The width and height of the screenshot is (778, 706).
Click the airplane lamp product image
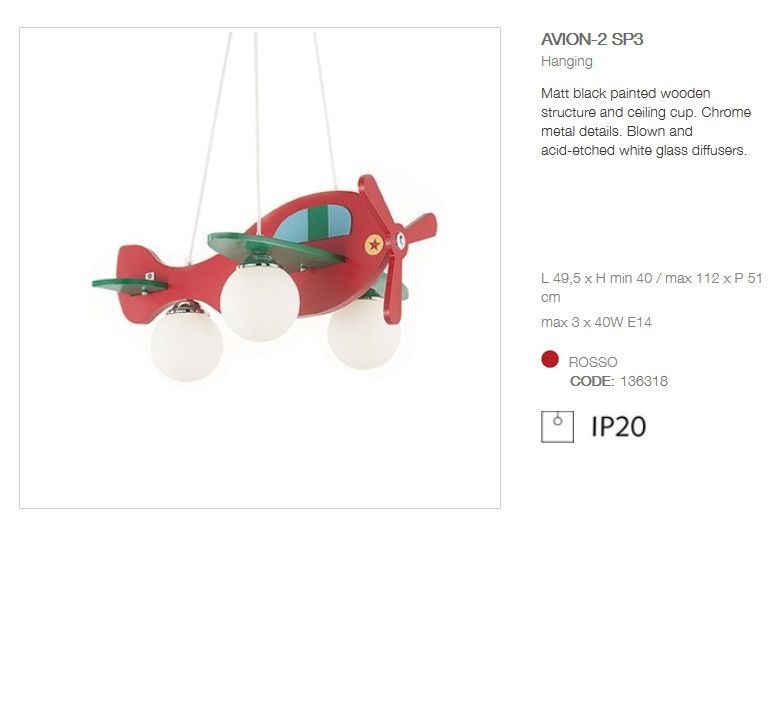tap(260, 268)
